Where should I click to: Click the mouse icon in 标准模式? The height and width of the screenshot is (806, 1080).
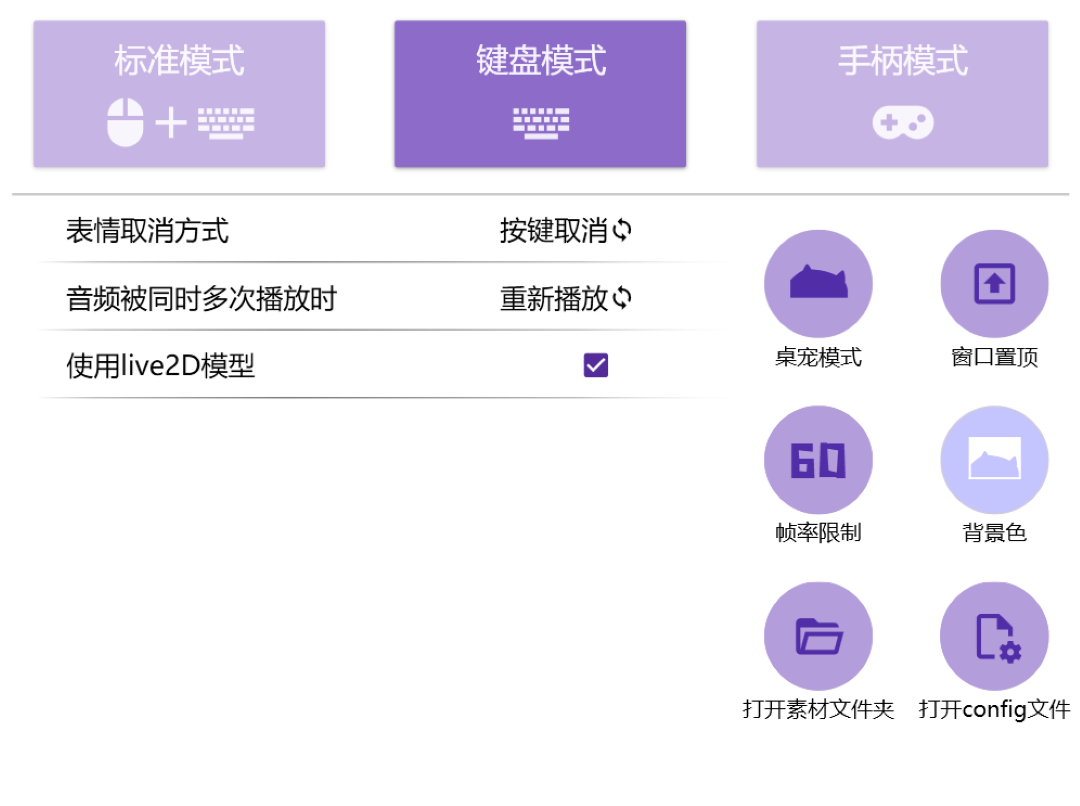tap(122, 124)
